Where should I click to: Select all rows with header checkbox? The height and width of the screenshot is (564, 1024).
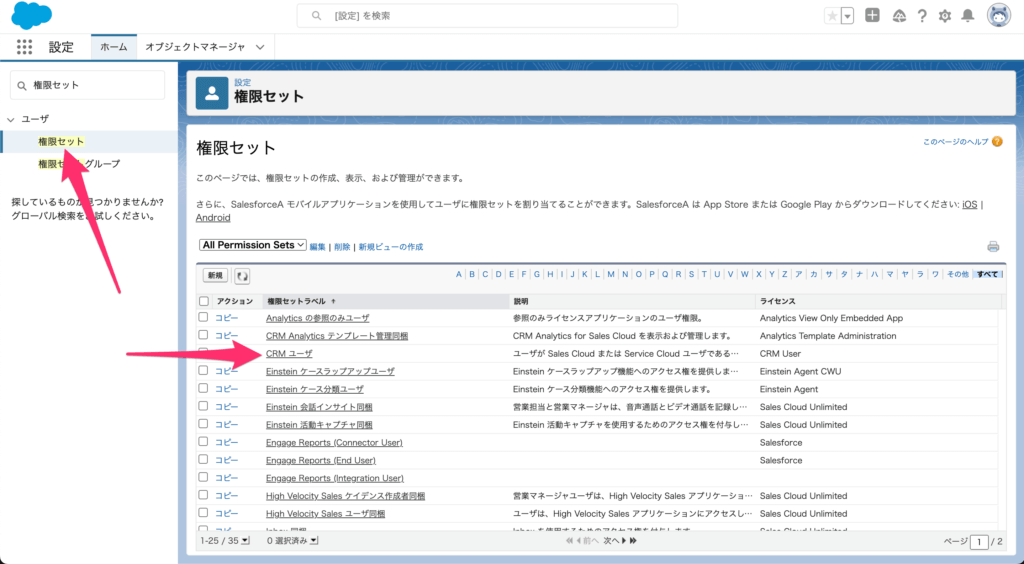pos(204,302)
